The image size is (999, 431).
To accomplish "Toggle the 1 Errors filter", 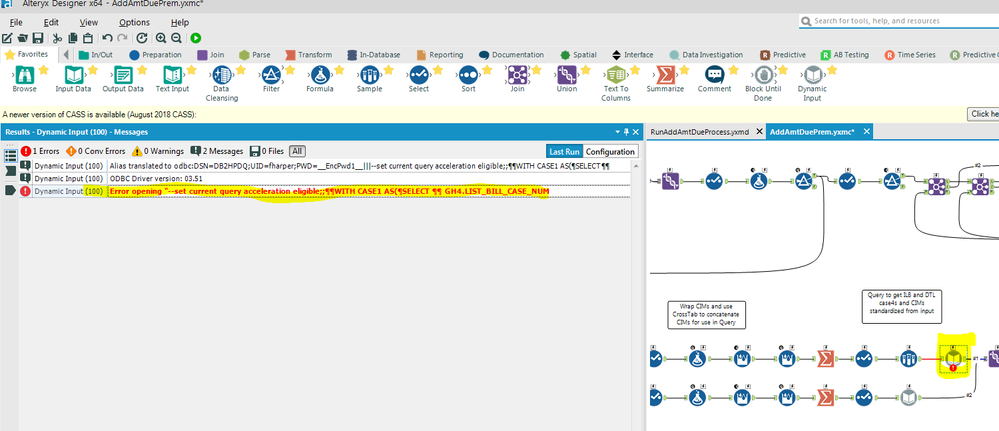I will [x=40, y=151].
